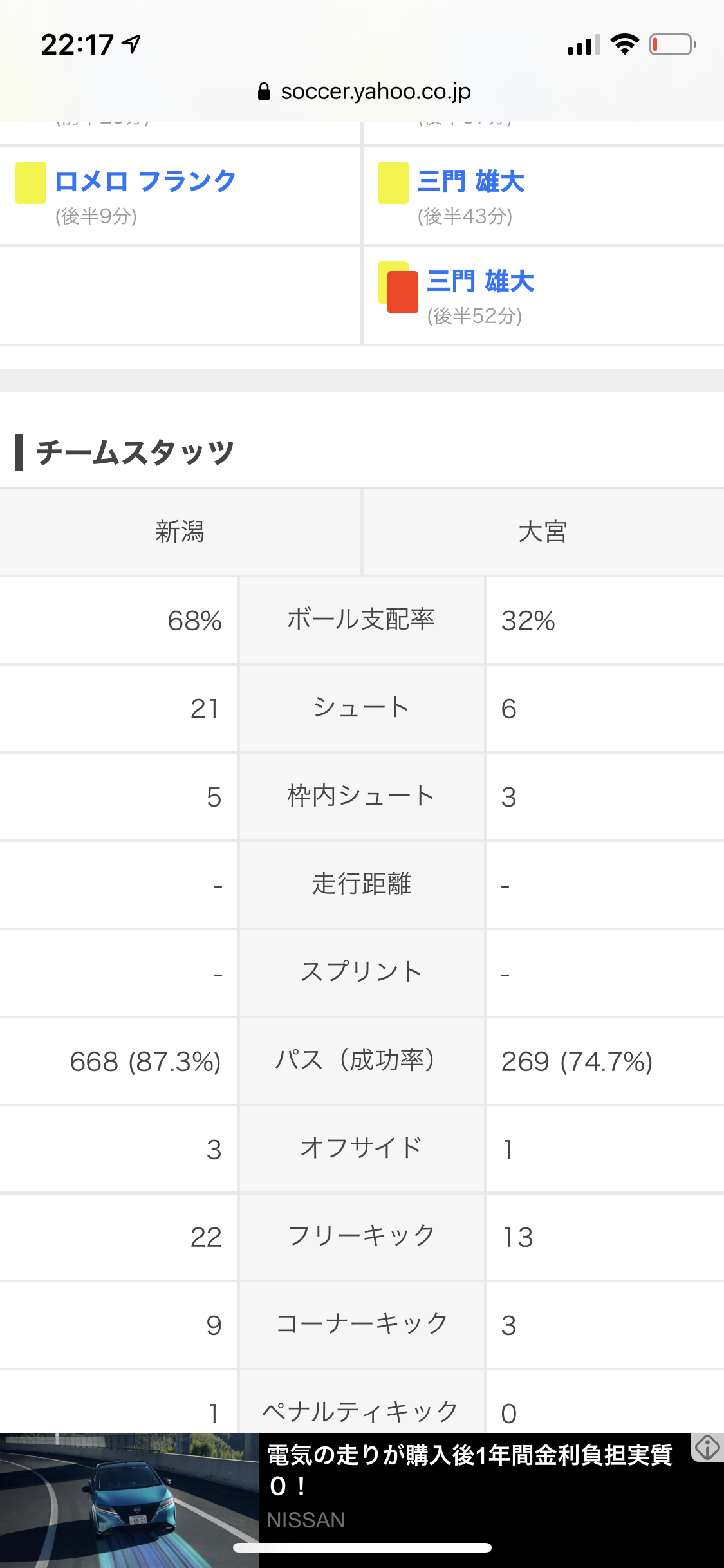Viewport: 724px width, 1568px height.
Task: Tap the ボール支配率 stat label
Action: [361, 620]
